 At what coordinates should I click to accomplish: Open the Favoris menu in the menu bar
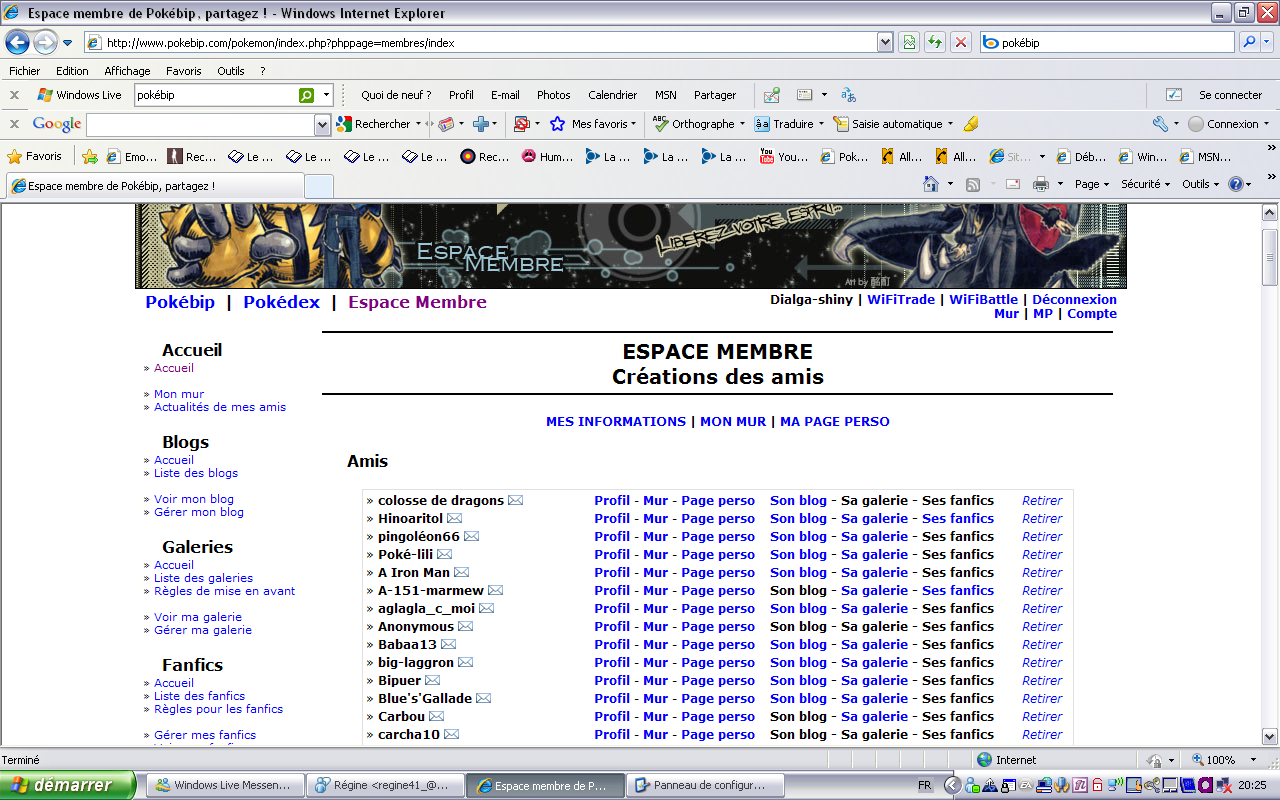point(184,71)
